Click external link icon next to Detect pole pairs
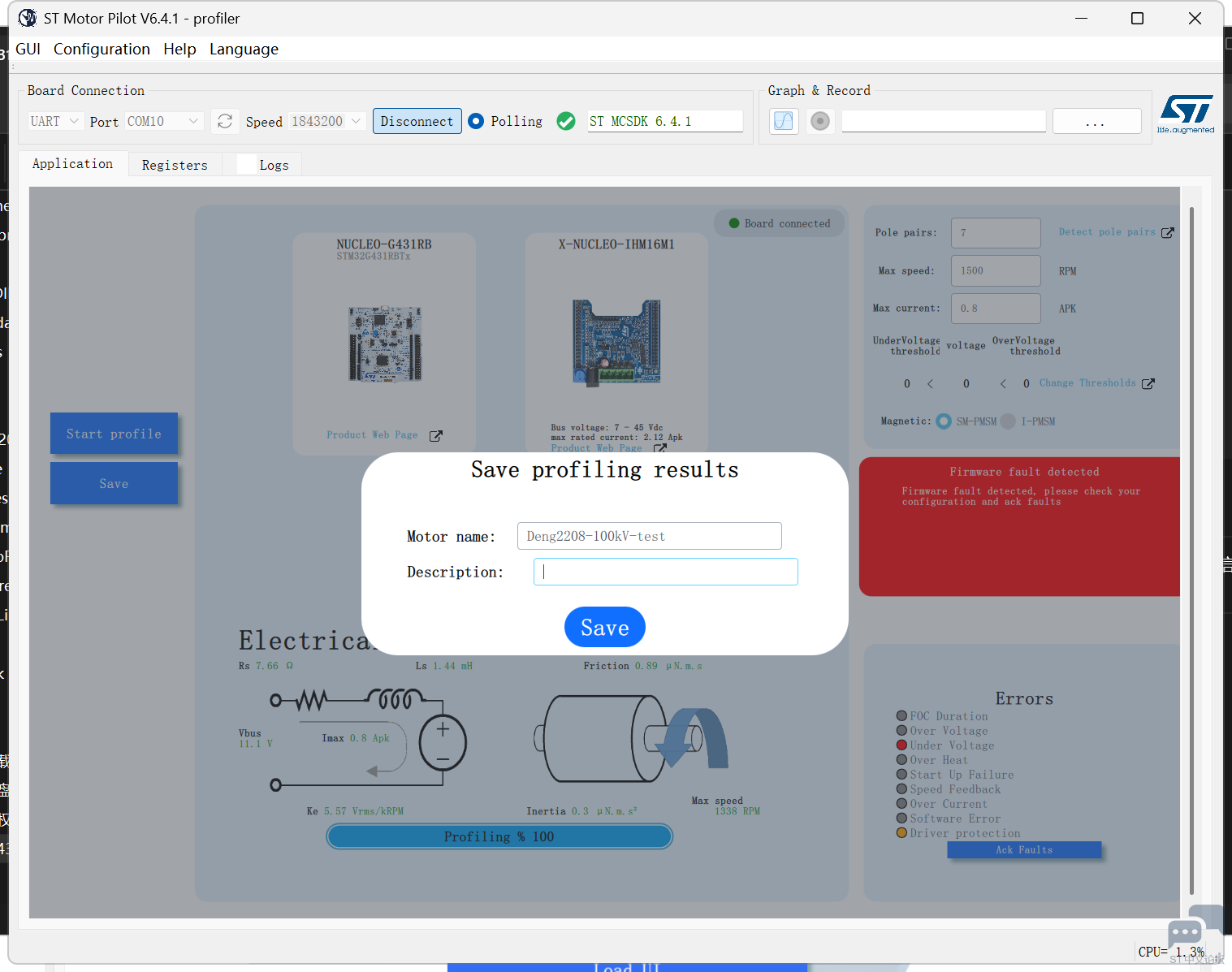The height and width of the screenshot is (972, 1232). click(x=1168, y=233)
